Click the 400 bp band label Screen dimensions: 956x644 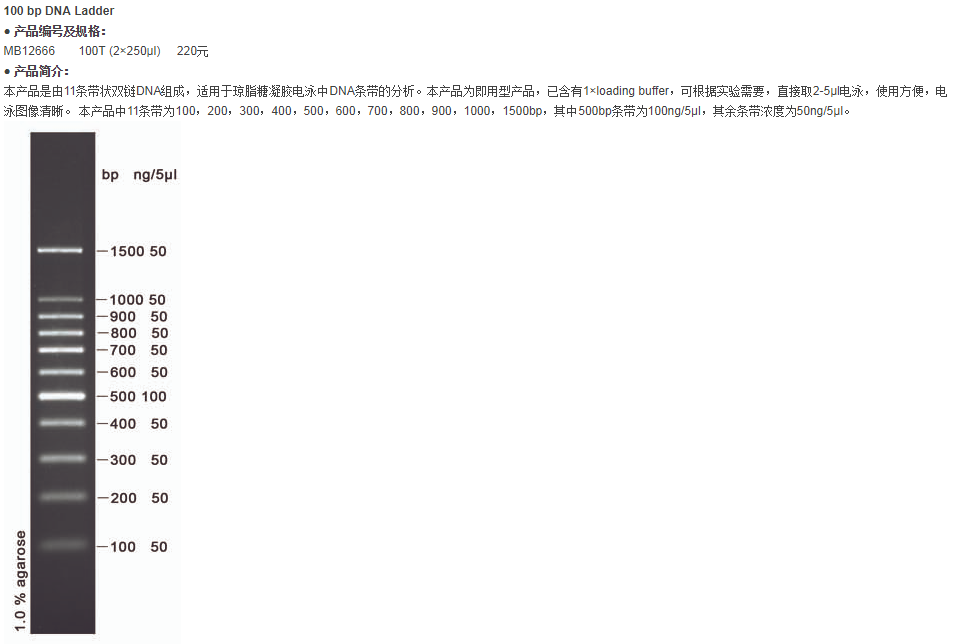click(x=123, y=424)
